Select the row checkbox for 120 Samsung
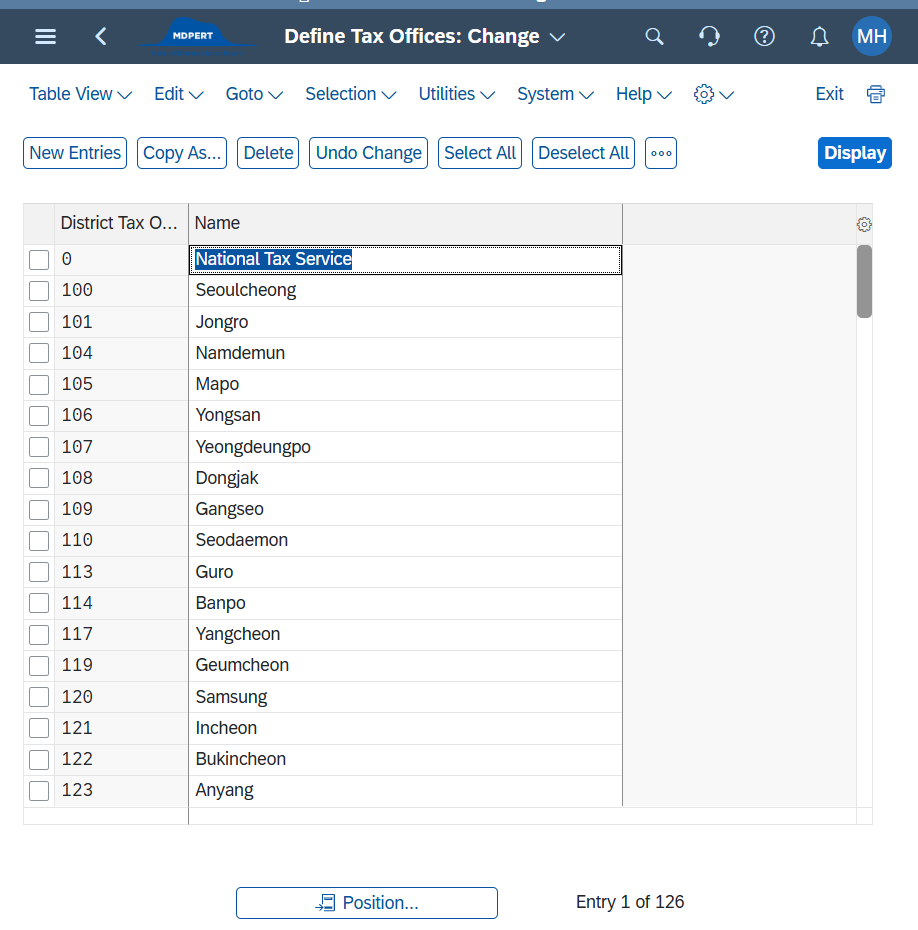Viewport: 918px width, 930px height. (39, 697)
